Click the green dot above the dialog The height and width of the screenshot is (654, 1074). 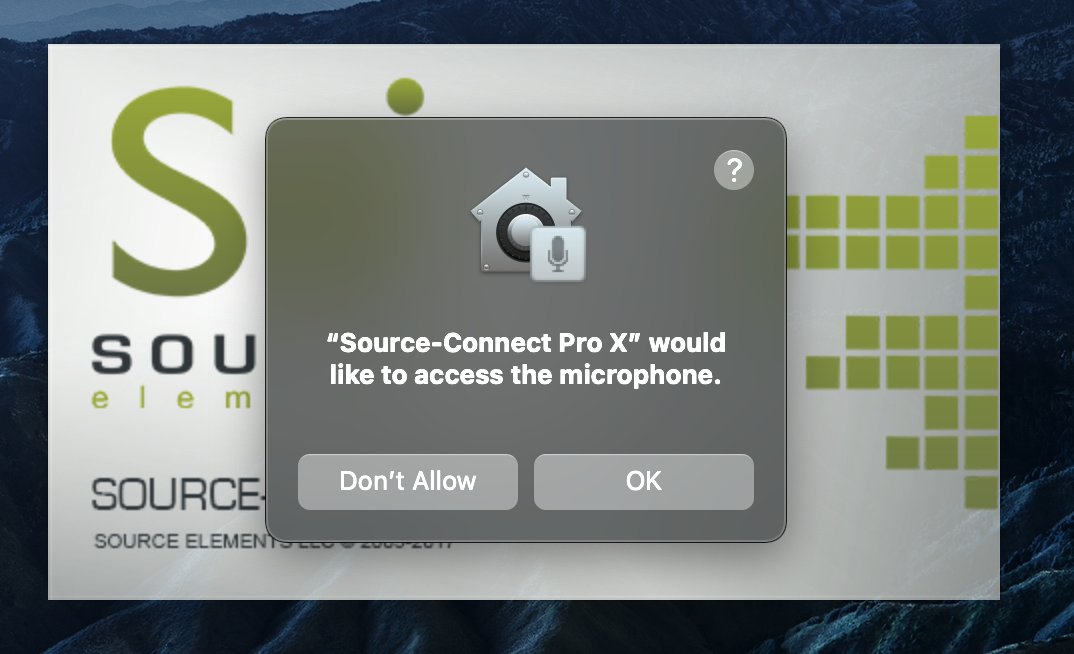(405, 96)
